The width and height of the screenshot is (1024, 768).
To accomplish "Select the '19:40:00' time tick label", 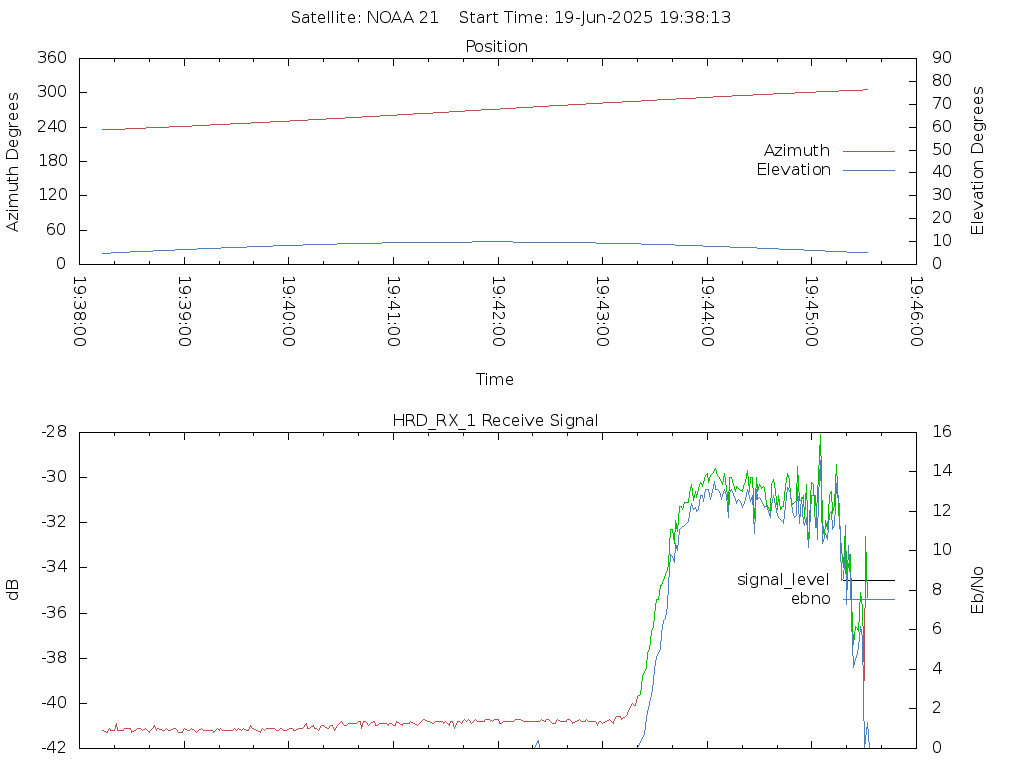I will point(289,312).
